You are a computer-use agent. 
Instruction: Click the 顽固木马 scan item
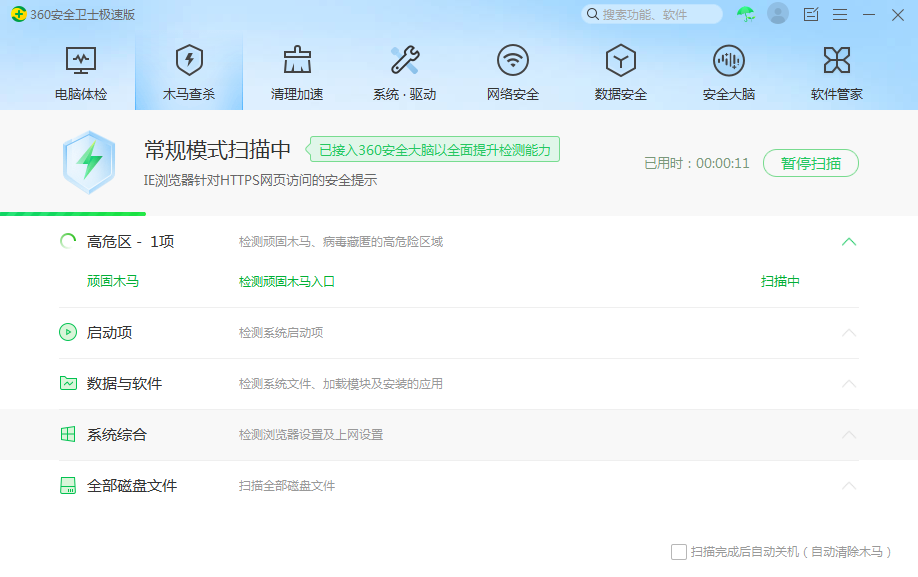[113, 281]
